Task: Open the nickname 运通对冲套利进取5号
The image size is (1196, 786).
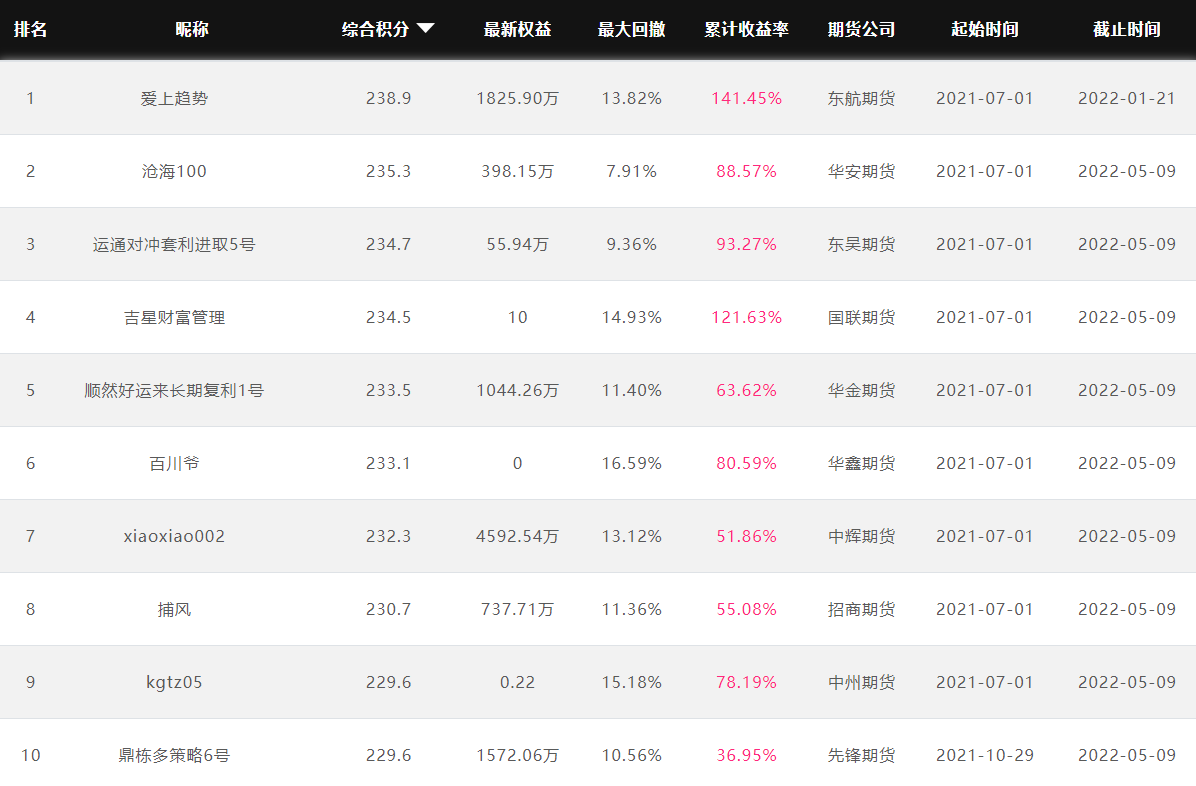Action: click(x=174, y=244)
